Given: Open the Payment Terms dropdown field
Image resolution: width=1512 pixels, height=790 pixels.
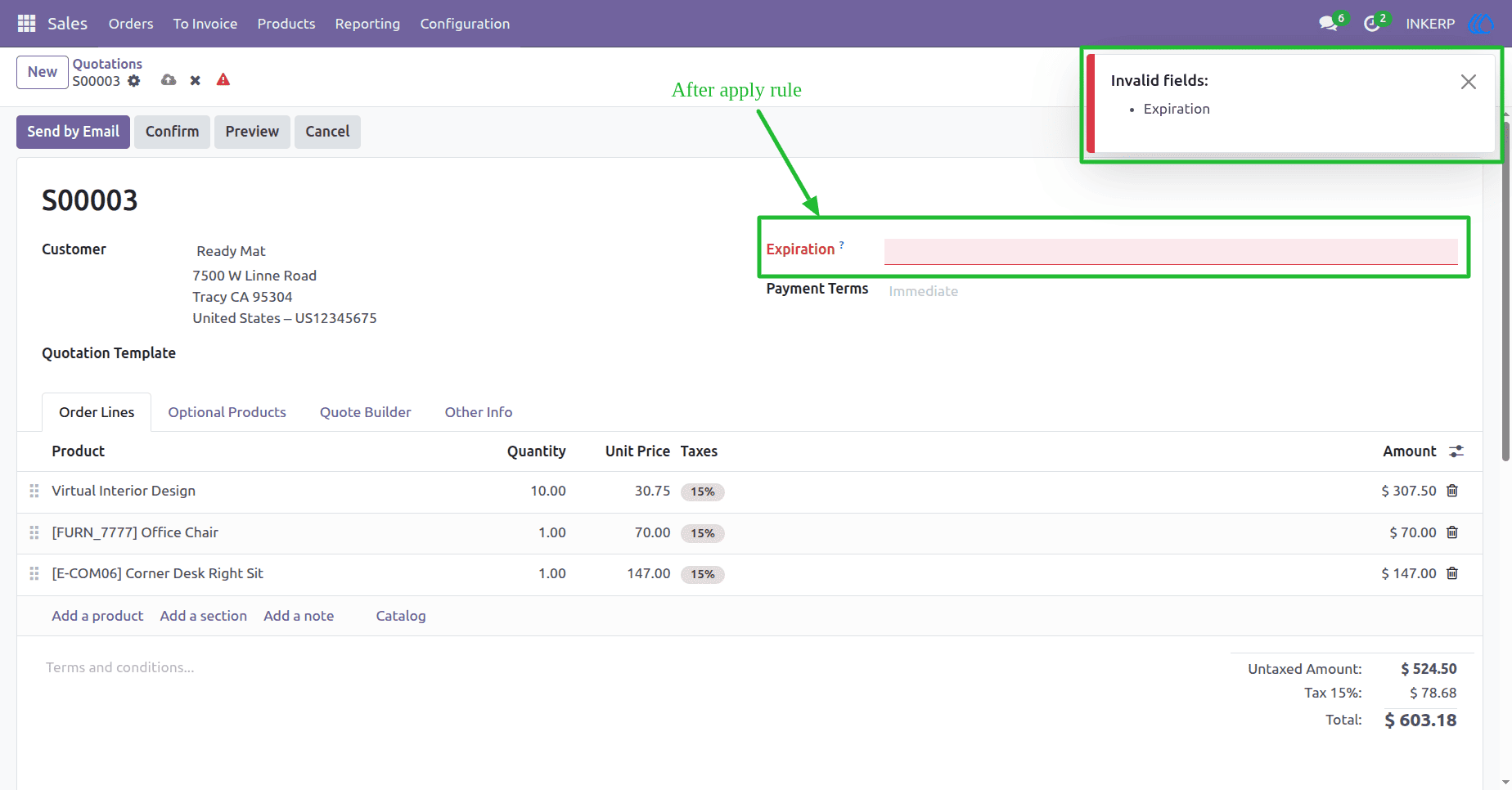Looking at the screenshot, I should (x=1171, y=291).
